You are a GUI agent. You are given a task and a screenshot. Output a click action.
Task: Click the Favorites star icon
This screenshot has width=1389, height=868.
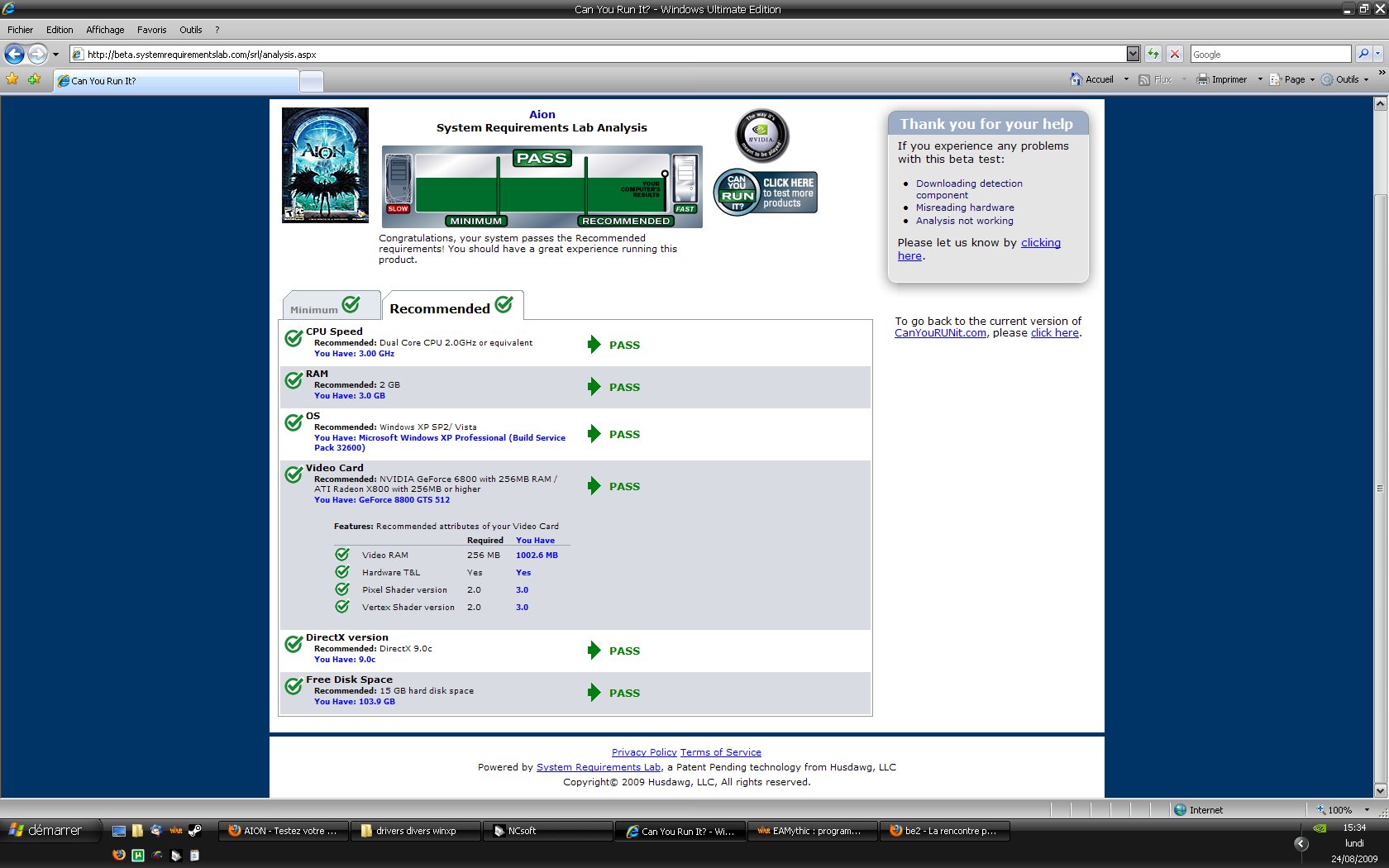click(x=12, y=79)
